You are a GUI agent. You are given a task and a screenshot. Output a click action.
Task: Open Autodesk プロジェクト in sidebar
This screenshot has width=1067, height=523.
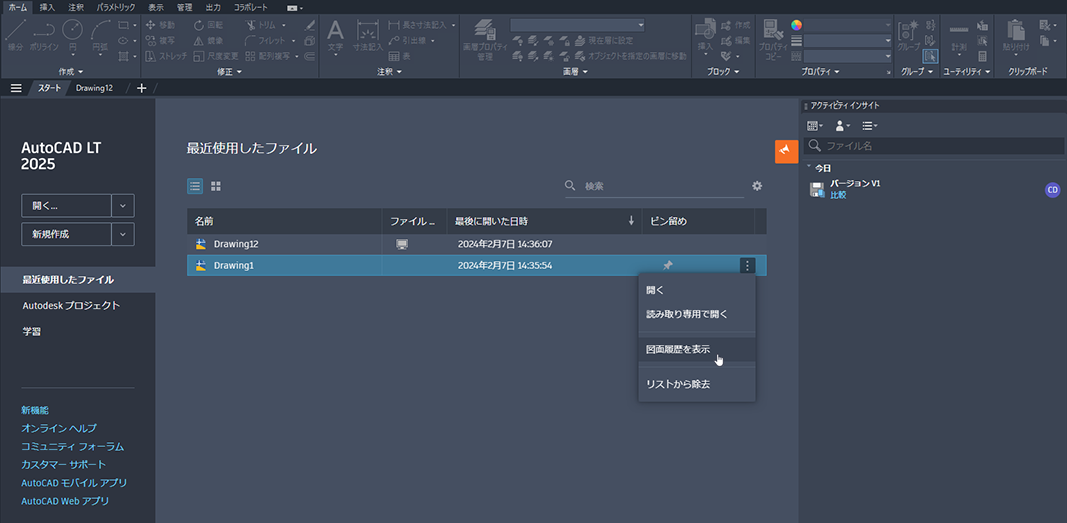click(71, 305)
